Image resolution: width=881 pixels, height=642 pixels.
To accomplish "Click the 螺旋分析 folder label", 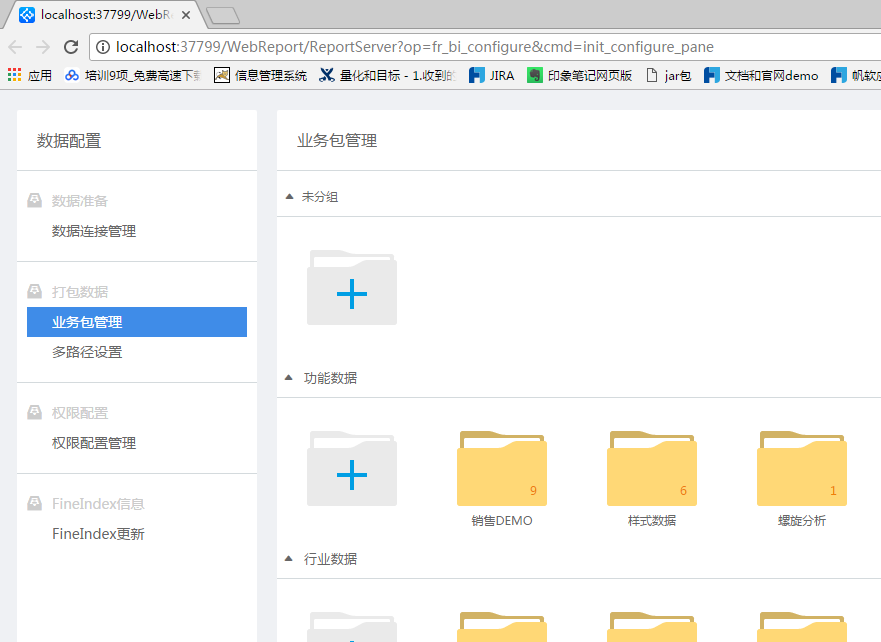I will (802, 521).
